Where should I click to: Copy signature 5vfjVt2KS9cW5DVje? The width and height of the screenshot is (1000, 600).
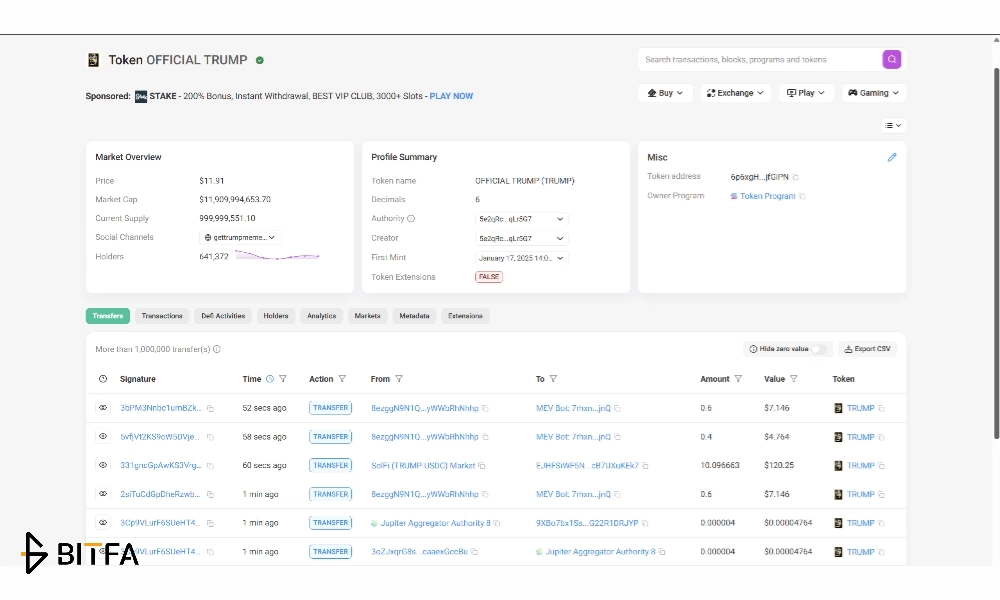(210, 437)
